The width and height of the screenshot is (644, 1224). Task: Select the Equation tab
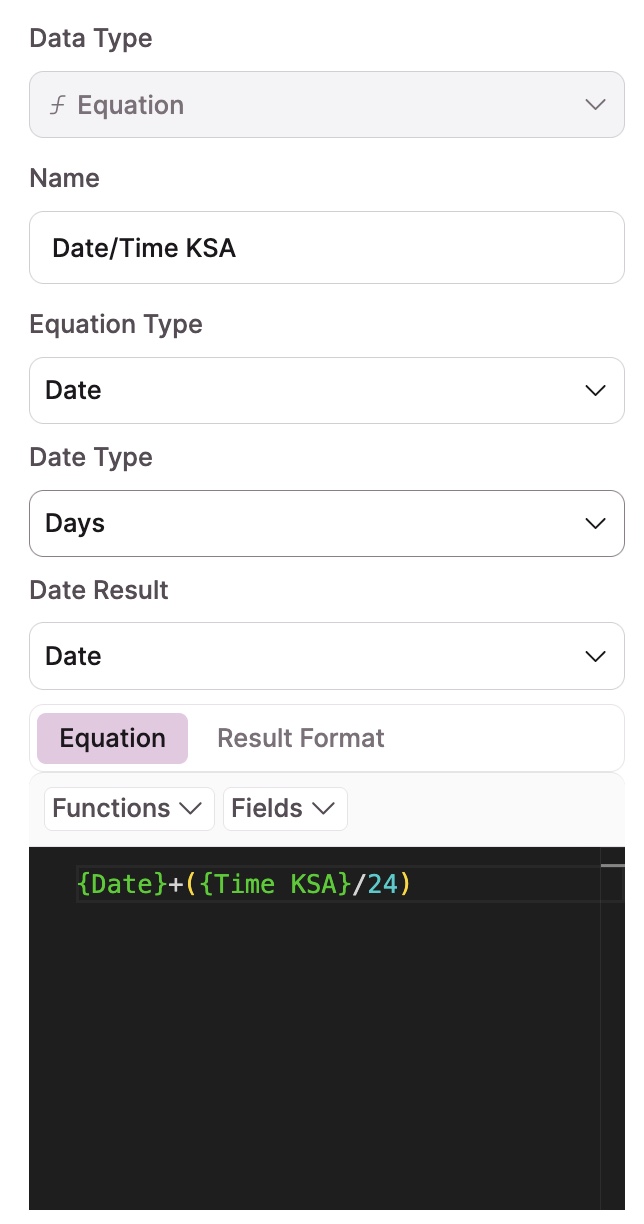coord(112,739)
